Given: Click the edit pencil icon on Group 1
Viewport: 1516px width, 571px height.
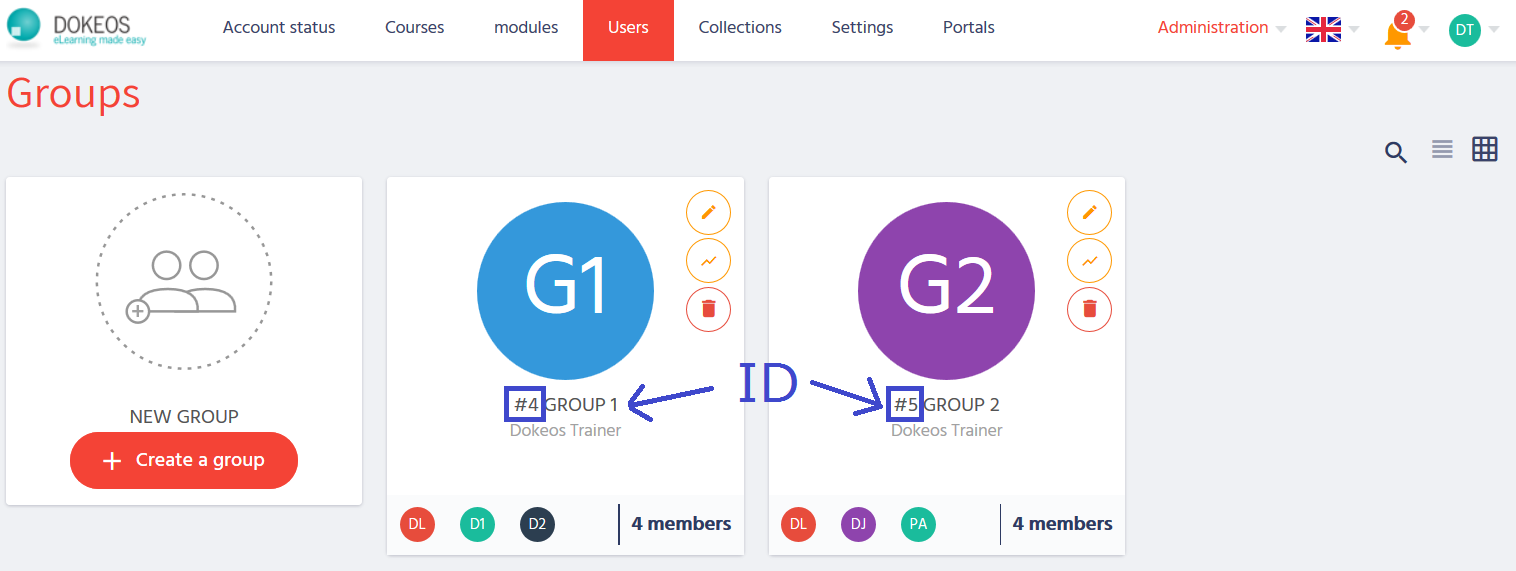Looking at the screenshot, I should 708,212.
